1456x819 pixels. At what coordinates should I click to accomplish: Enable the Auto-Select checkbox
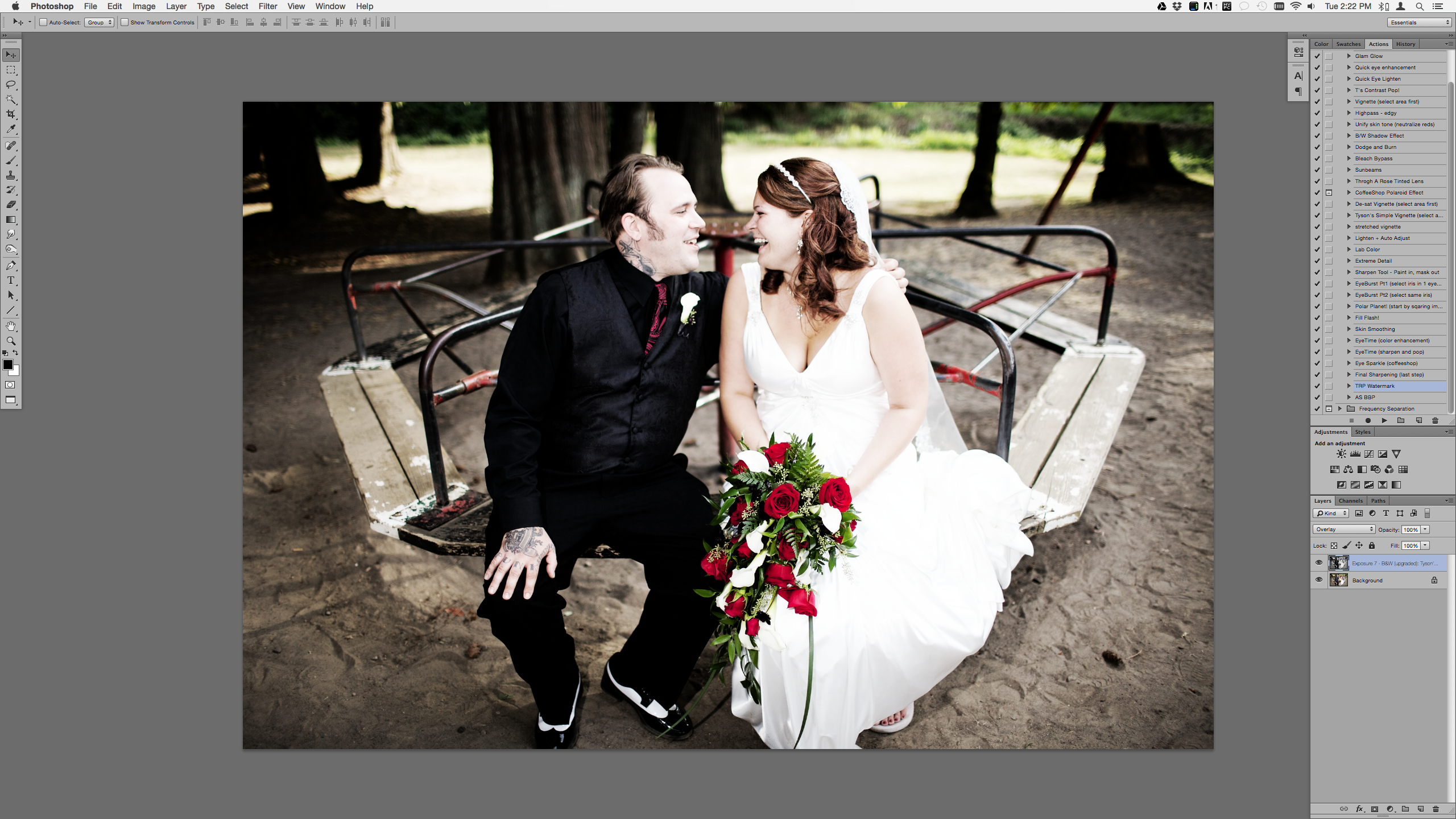pos(43,23)
